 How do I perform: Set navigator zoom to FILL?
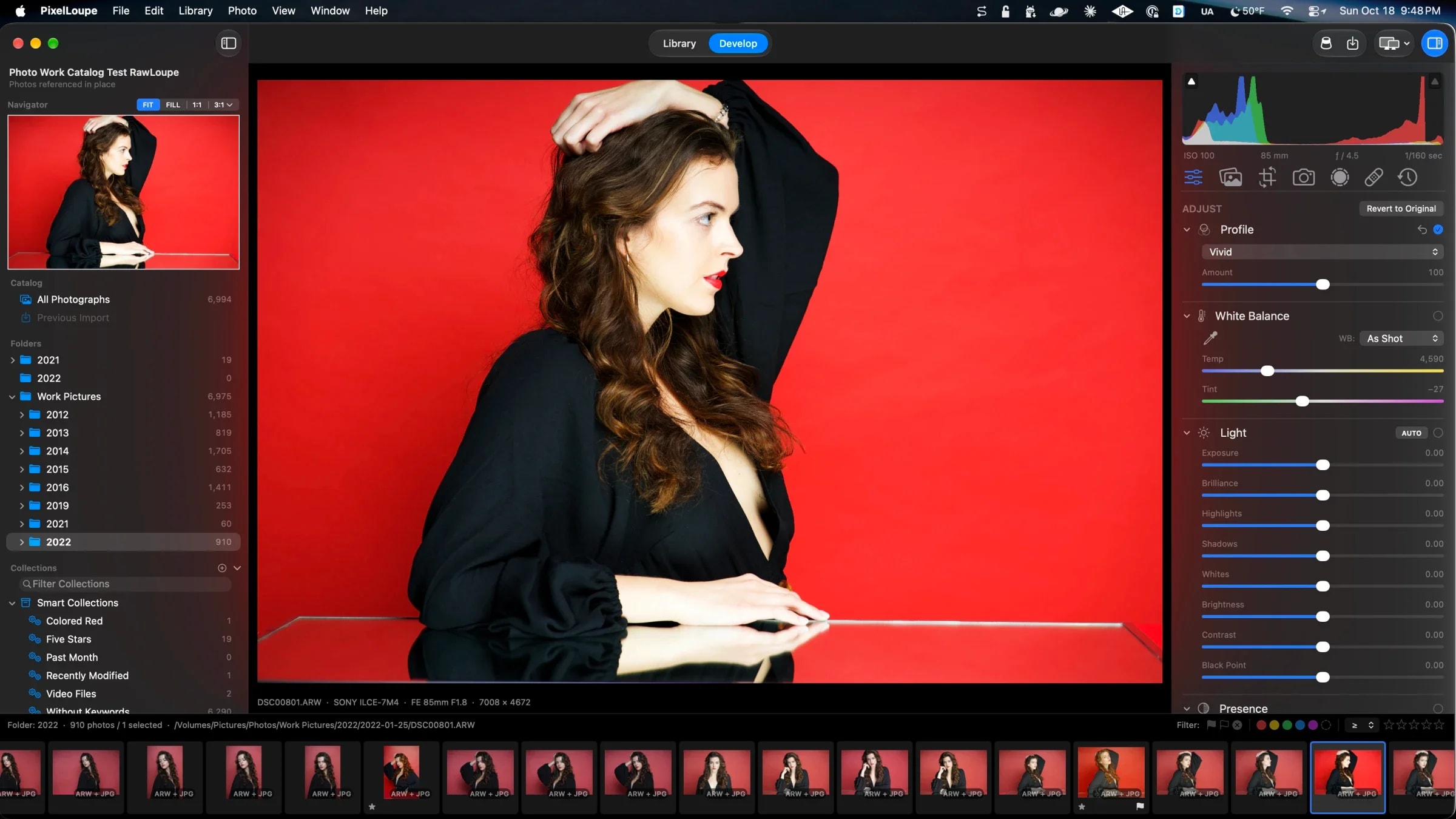(173, 105)
